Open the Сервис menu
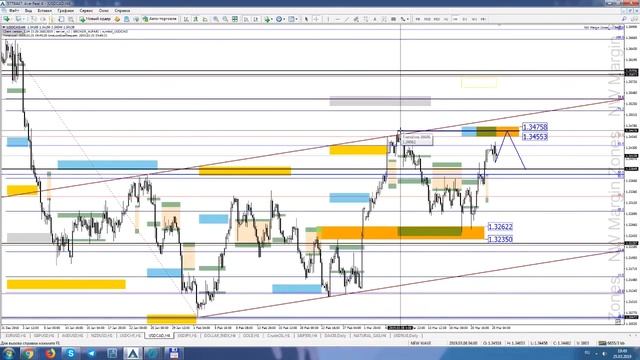The height and width of the screenshot is (360, 640). [x=86, y=11]
